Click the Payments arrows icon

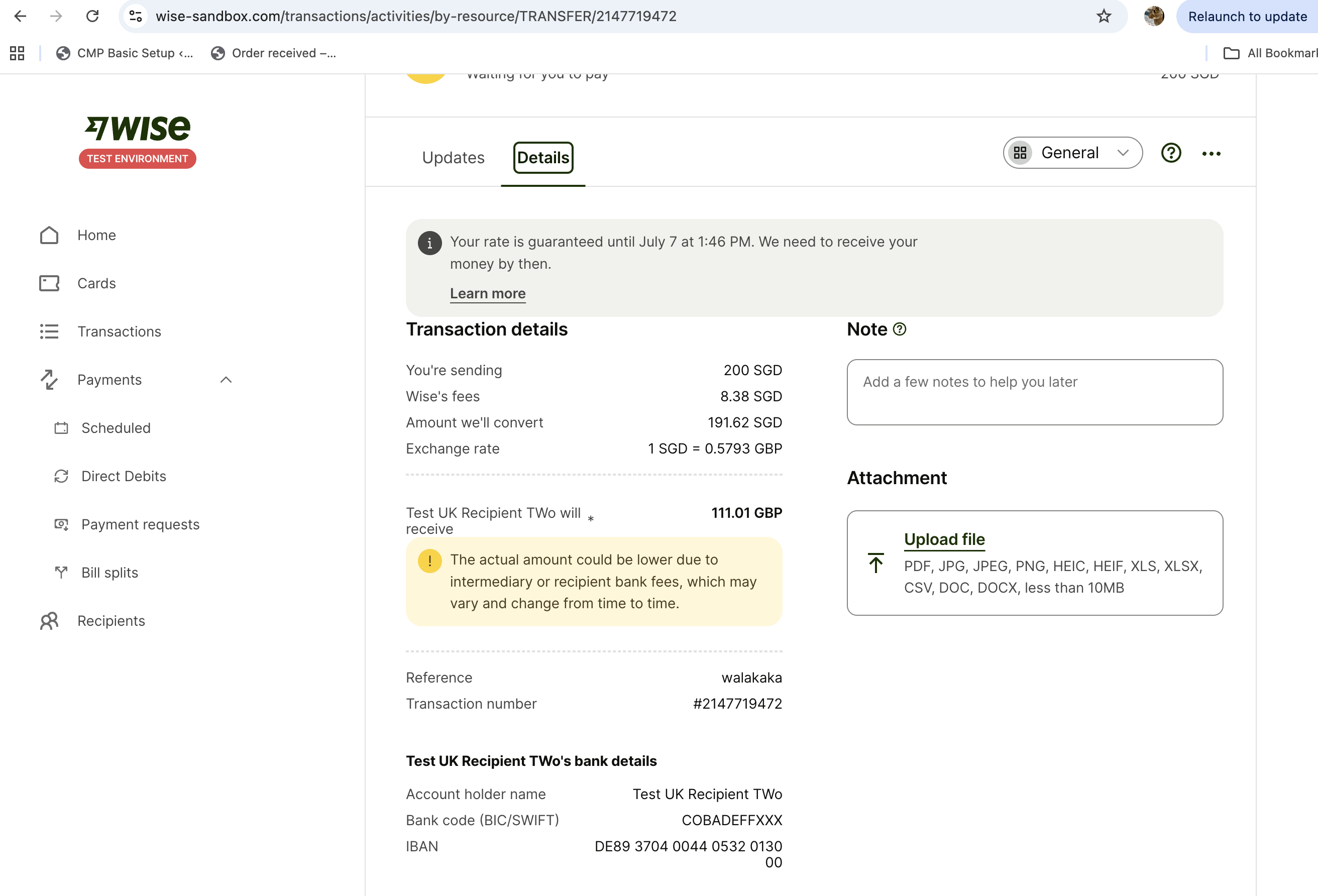tap(49, 379)
